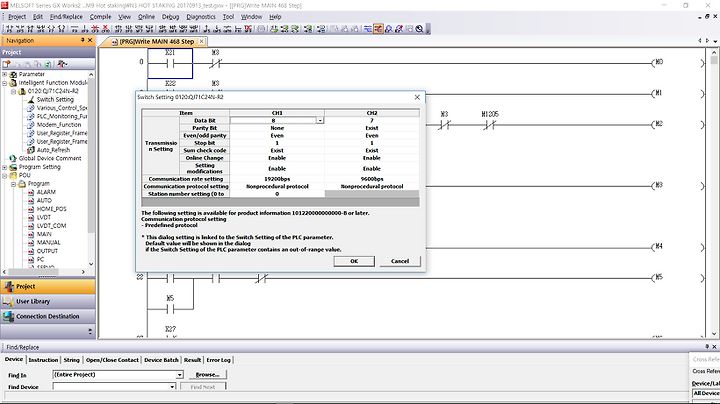Click the Browse... button
Screen dimensions: 720x404
208,375
